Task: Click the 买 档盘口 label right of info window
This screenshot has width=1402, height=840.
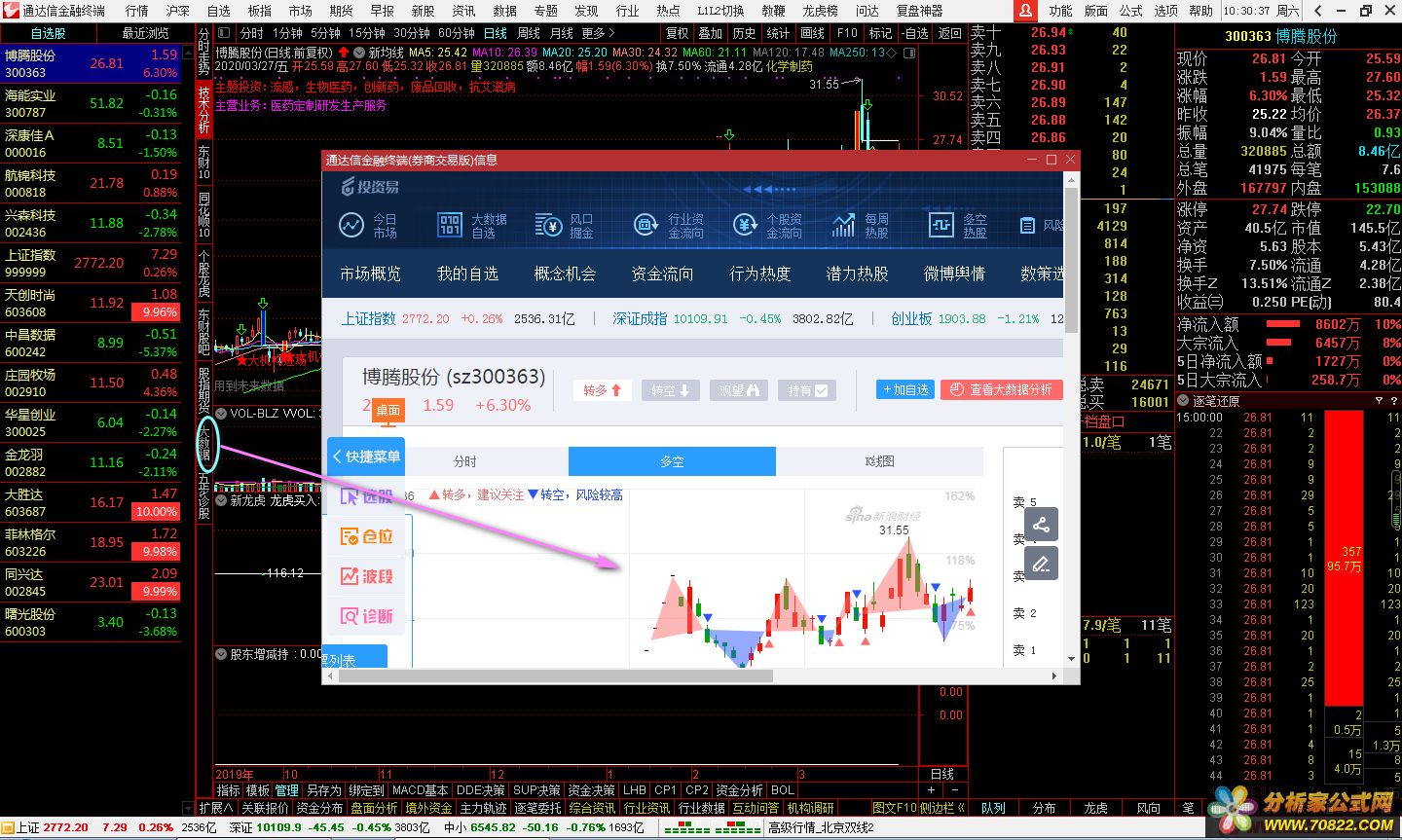Action: [1104, 421]
